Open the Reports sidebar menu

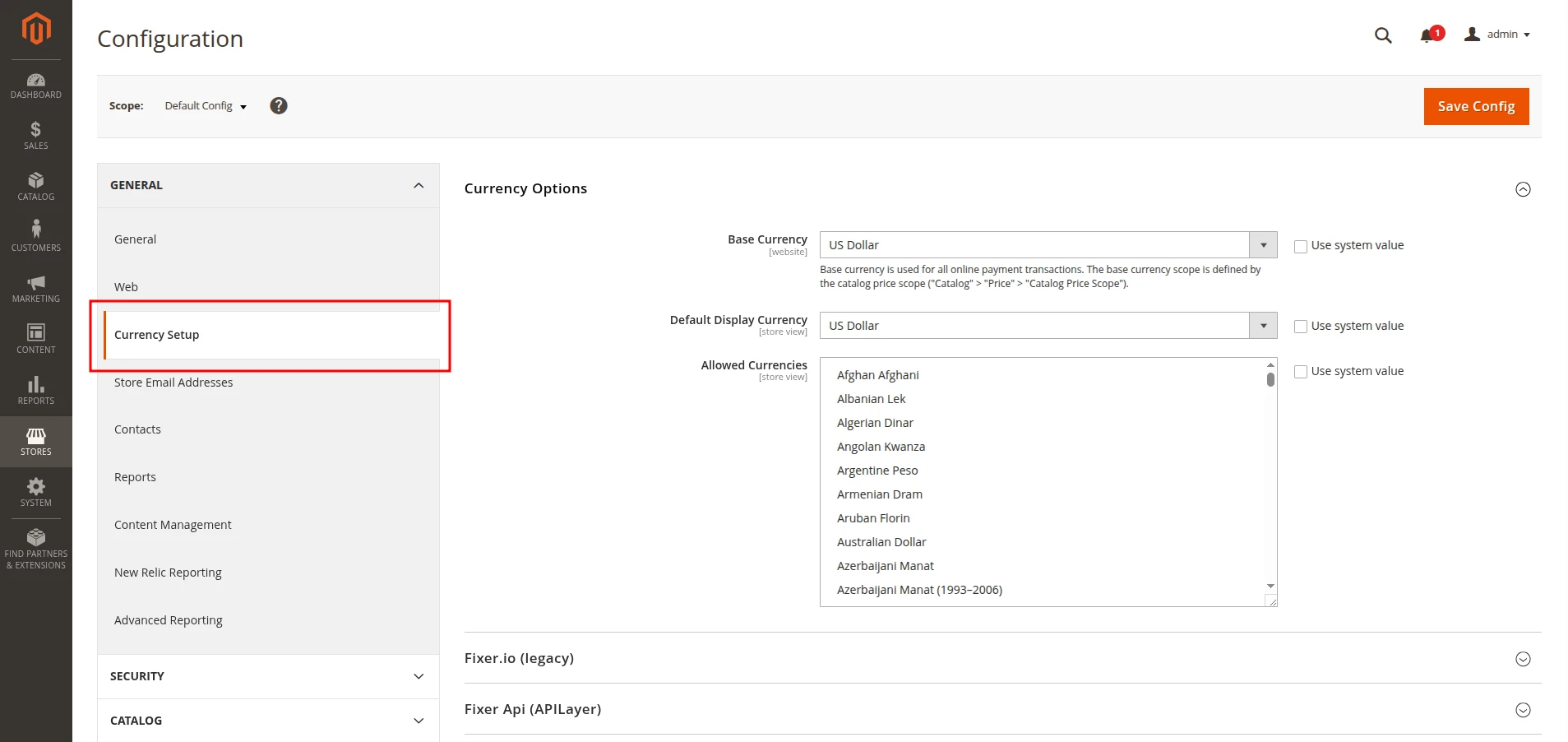[x=36, y=391]
